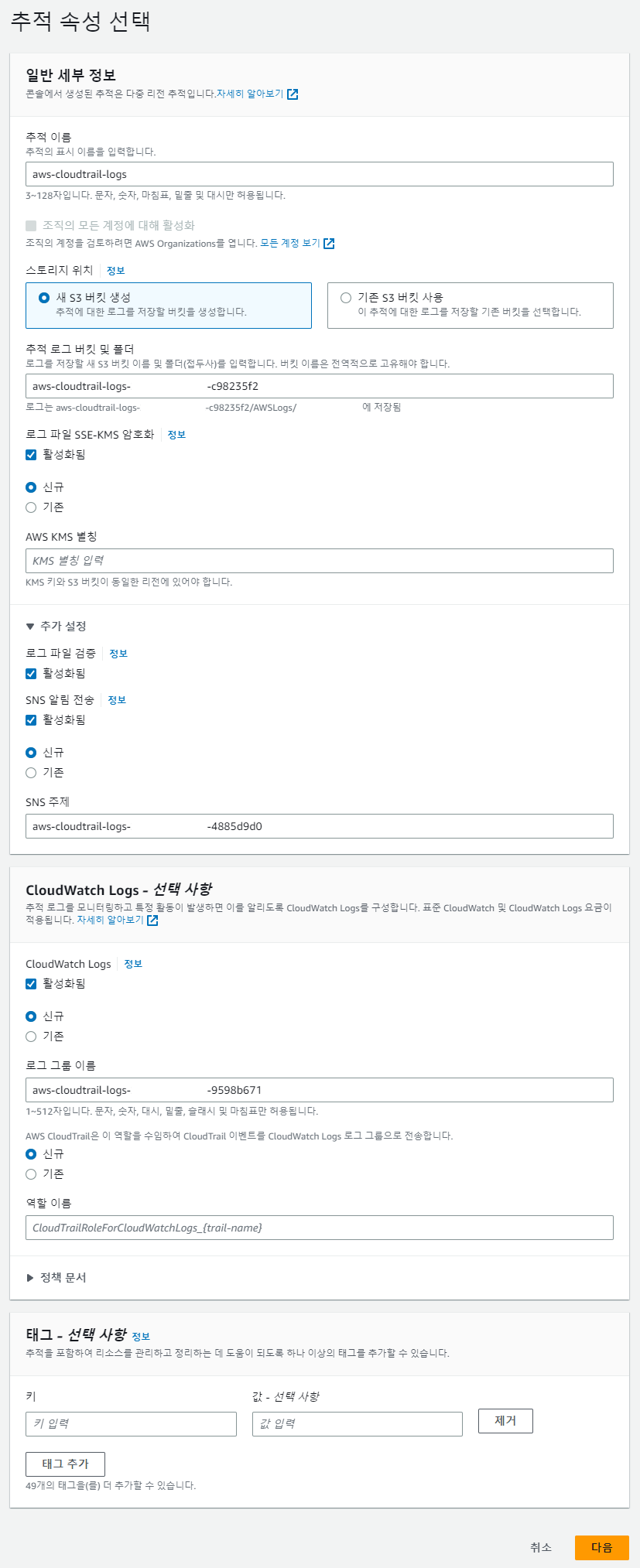This screenshot has height=1568, width=640.
Task: Open 정보 link next to 스토리지 위치
Action: tap(115, 271)
